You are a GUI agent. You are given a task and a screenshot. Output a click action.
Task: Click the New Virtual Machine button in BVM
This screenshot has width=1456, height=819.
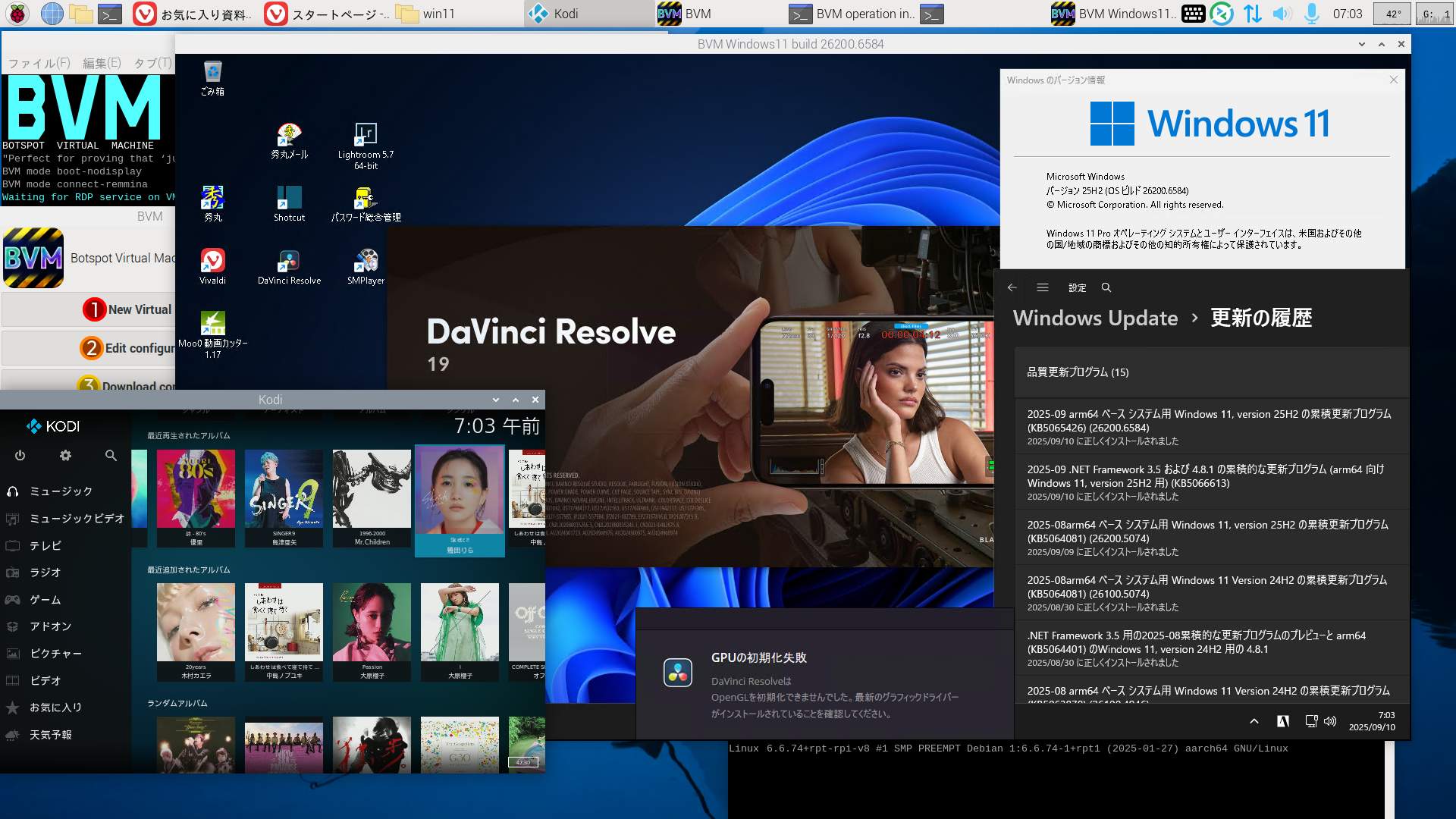pyautogui.click(x=89, y=309)
